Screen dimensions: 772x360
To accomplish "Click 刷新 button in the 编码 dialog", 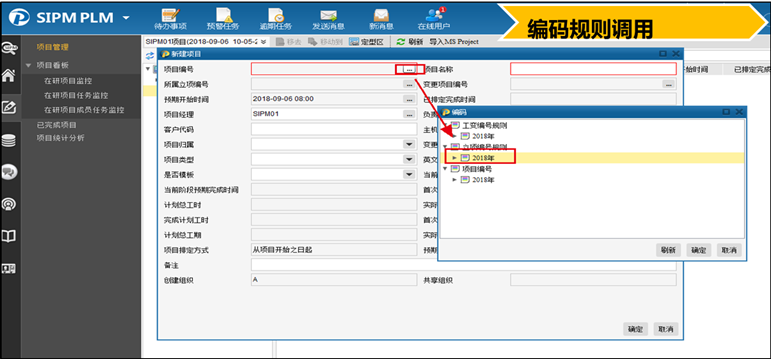I will 668,250.
